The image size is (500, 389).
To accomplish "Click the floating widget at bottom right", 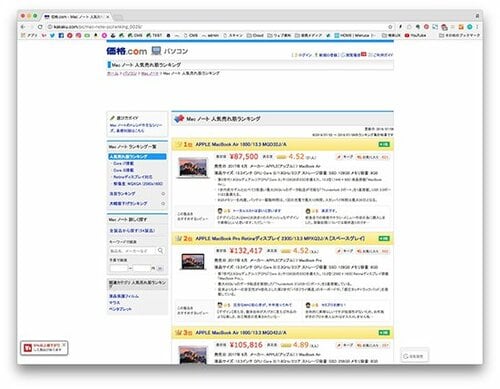I will [x=414, y=356].
